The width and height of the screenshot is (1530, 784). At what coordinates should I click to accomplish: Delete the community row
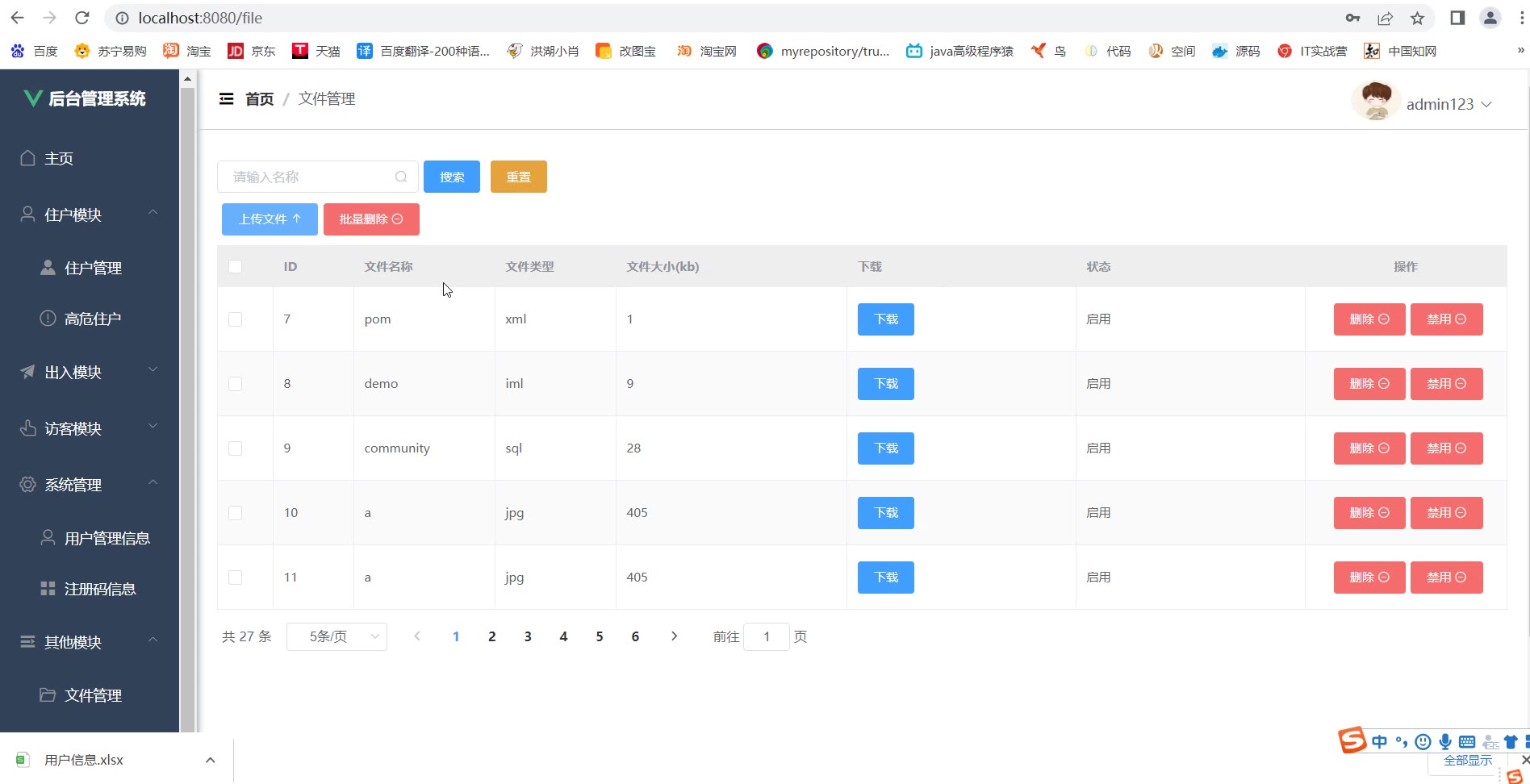1369,448
